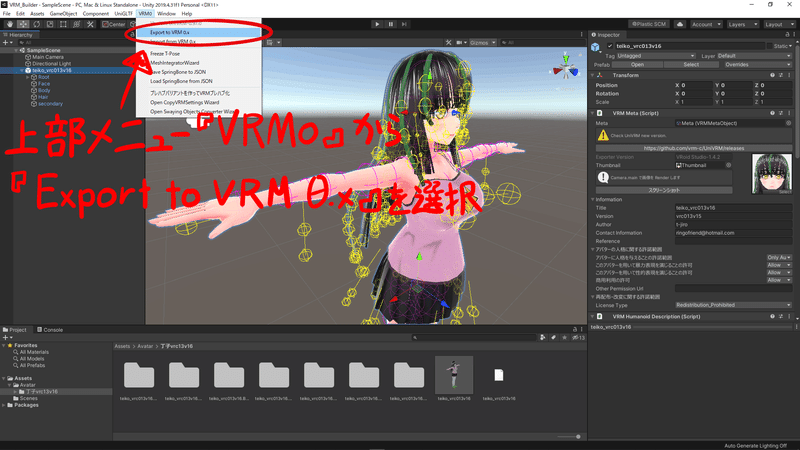Screen dimensions: 800x450
Task: Choose MeshIntegratorWizard menu entry
Action: tap(198, 63)
